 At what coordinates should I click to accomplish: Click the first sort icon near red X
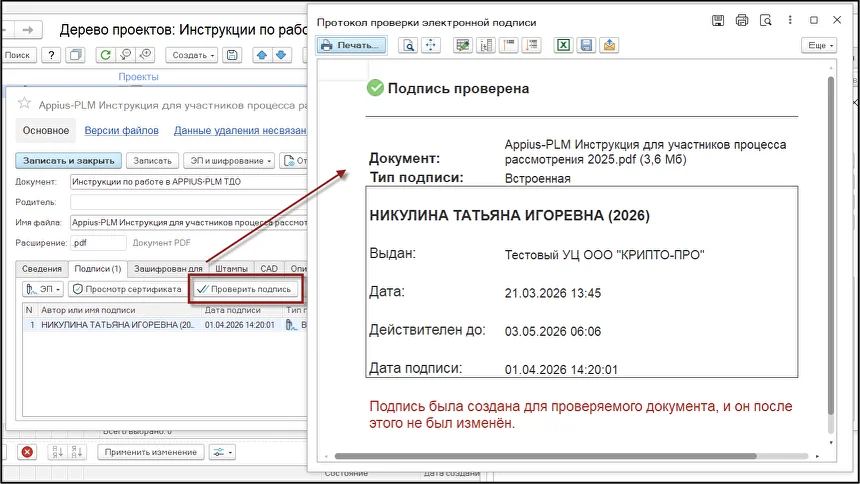(58, 452)
